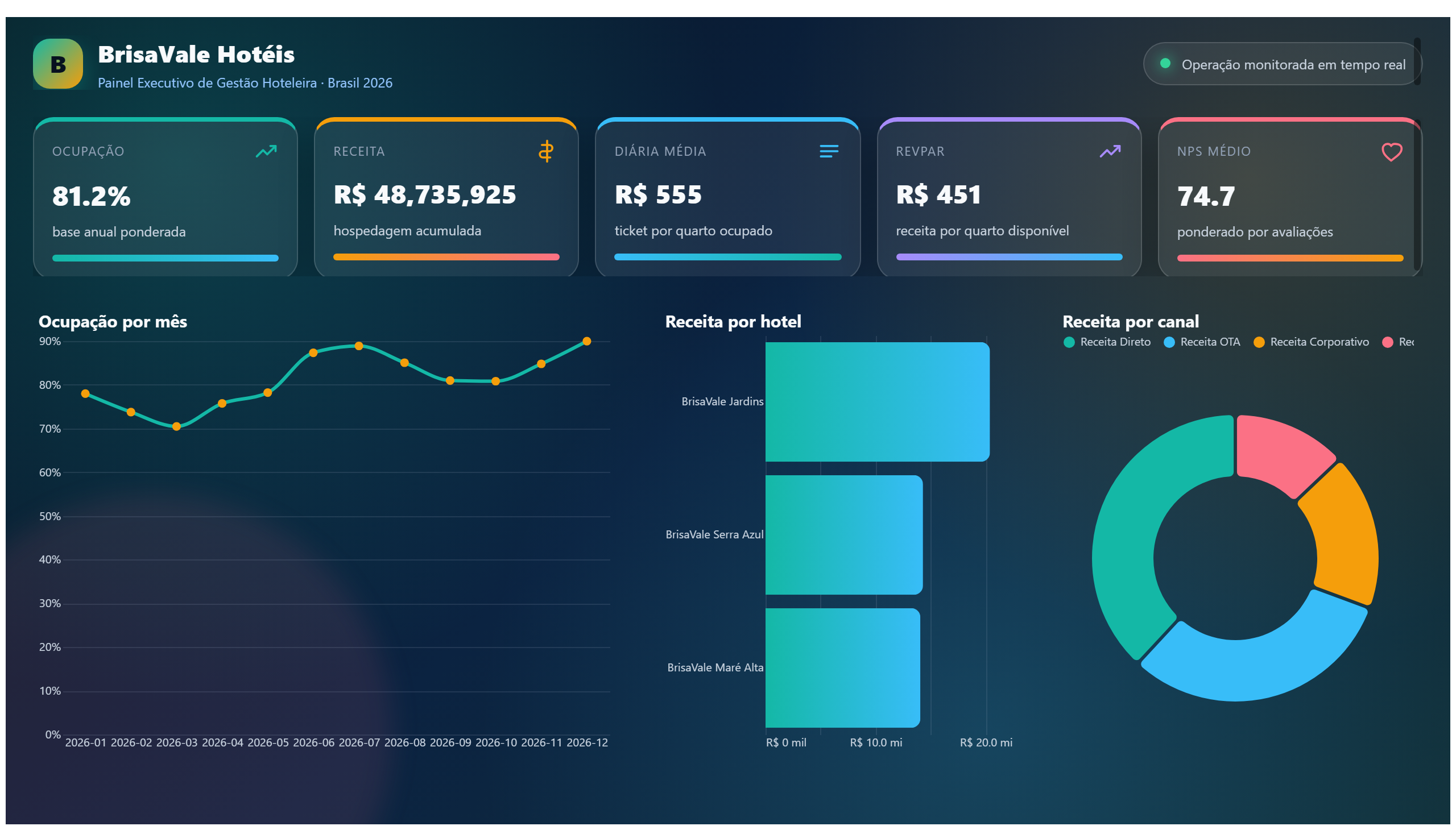Select the 2026-12 occupancy data point
Image resolution: width=1456 pixels, height=830 pixels.
coord(587,342)
